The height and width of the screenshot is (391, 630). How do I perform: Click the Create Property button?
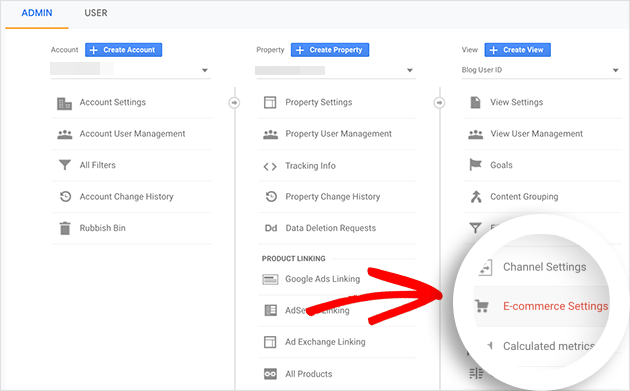point(330,50)
